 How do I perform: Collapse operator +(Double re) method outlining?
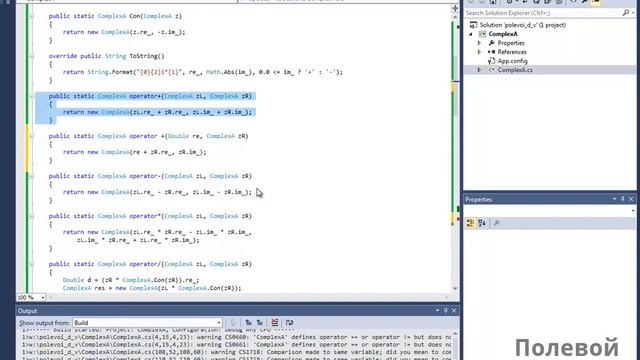(x=31, y=136)
